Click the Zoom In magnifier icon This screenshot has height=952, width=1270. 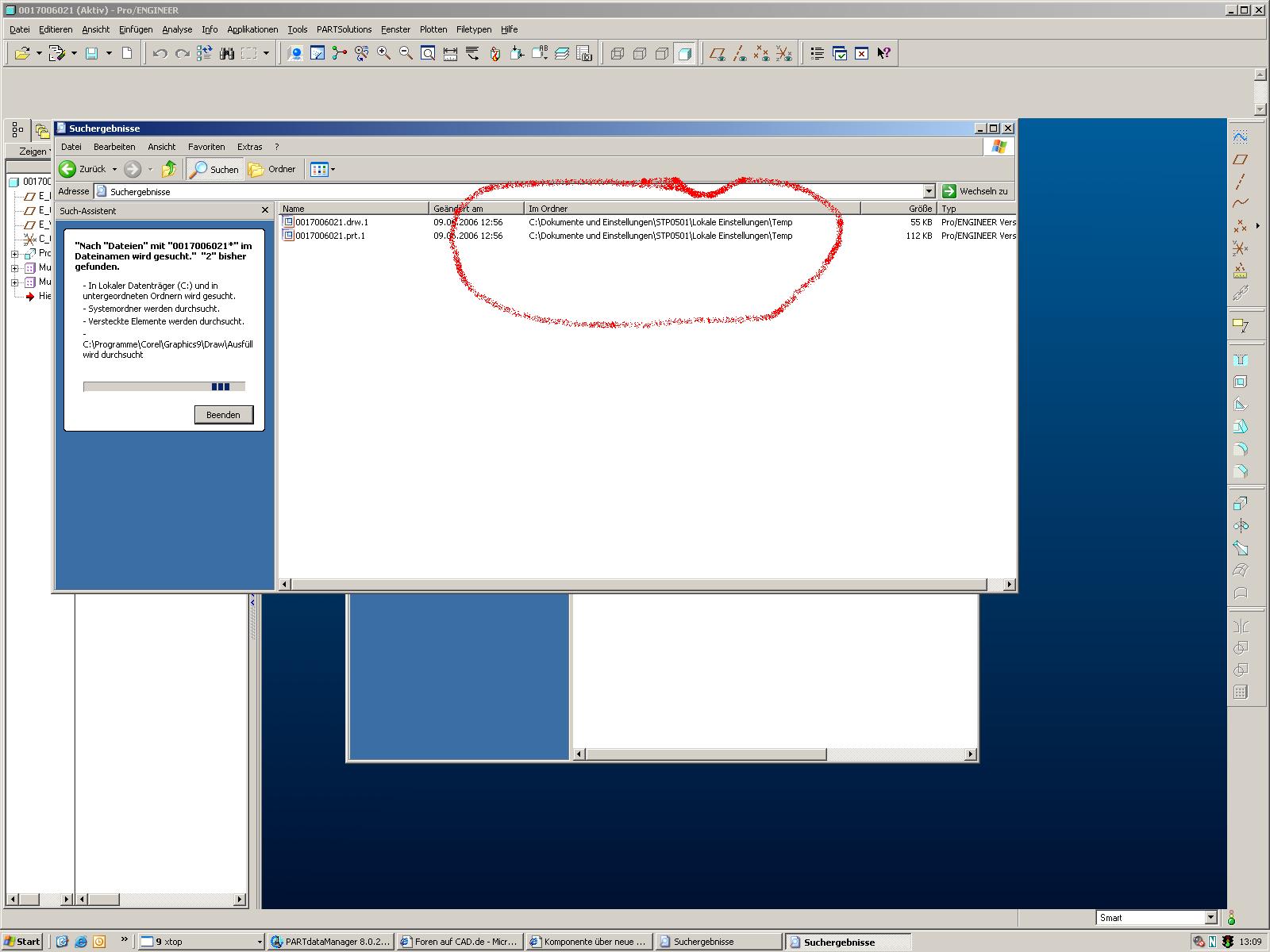point(384,53)
